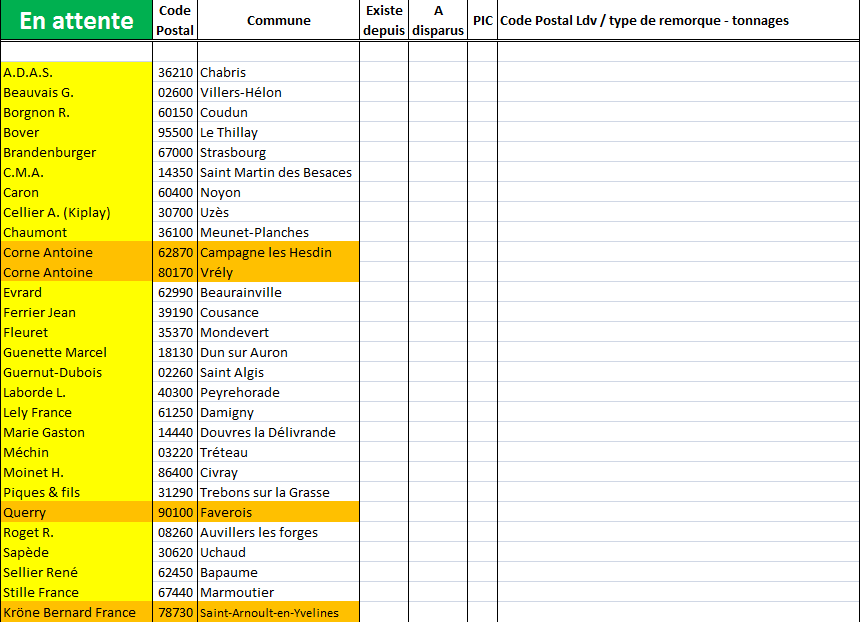Select the 'Existe depuis' header cell
The image size is (860, 622).
pyautogui.click(x=384, y=20)
